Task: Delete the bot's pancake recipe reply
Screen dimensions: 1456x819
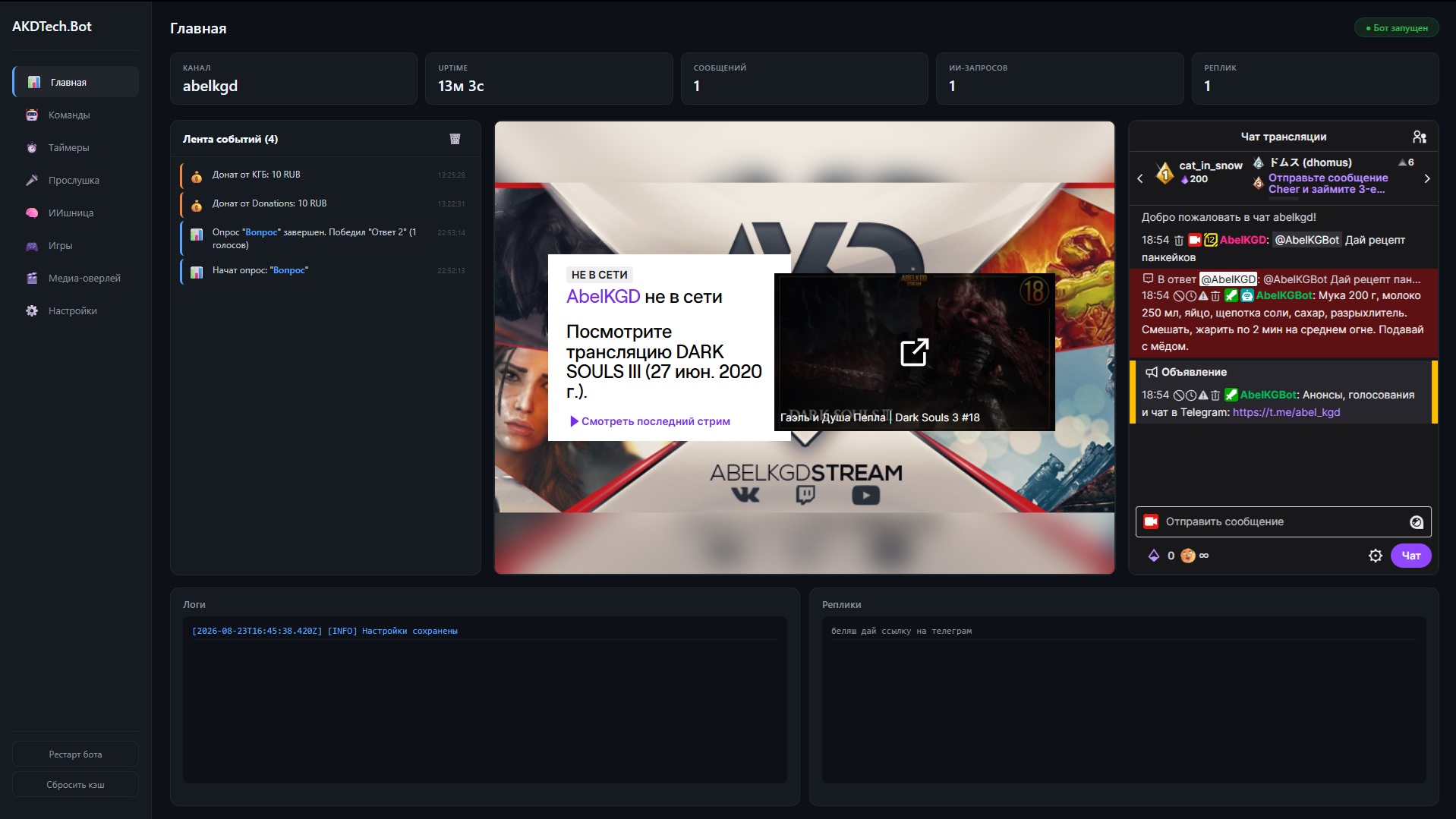Action: pos(1215,296)
